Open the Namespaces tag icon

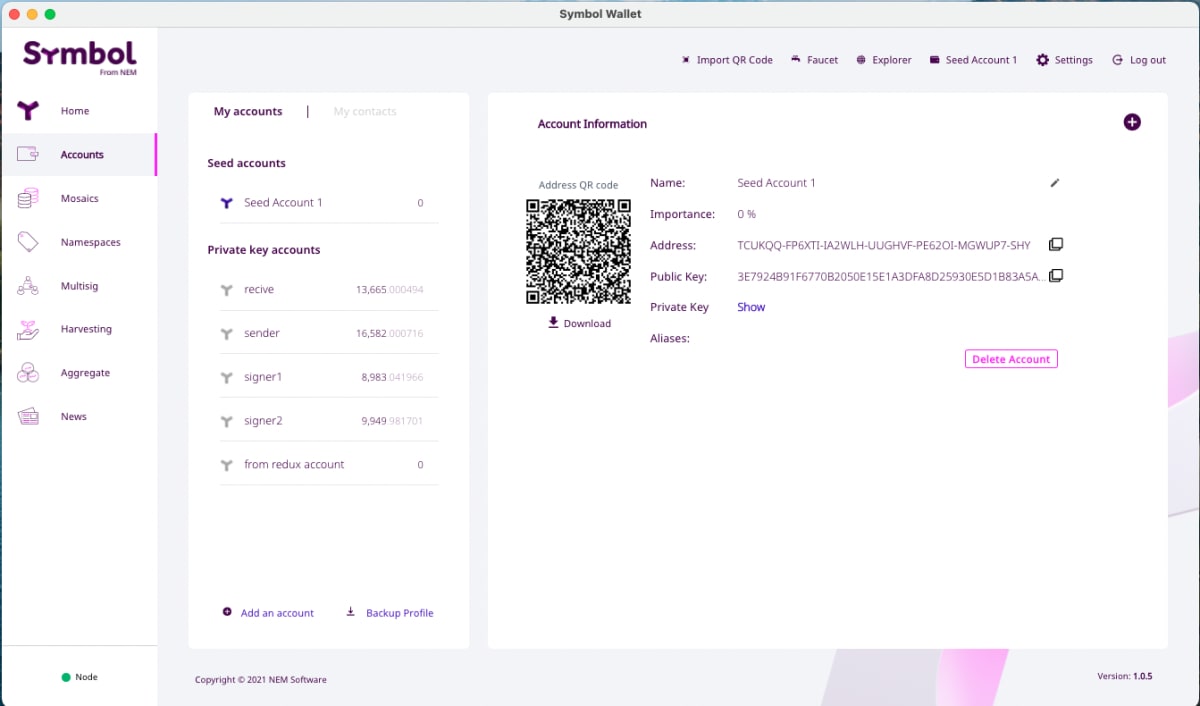[28, 242]
